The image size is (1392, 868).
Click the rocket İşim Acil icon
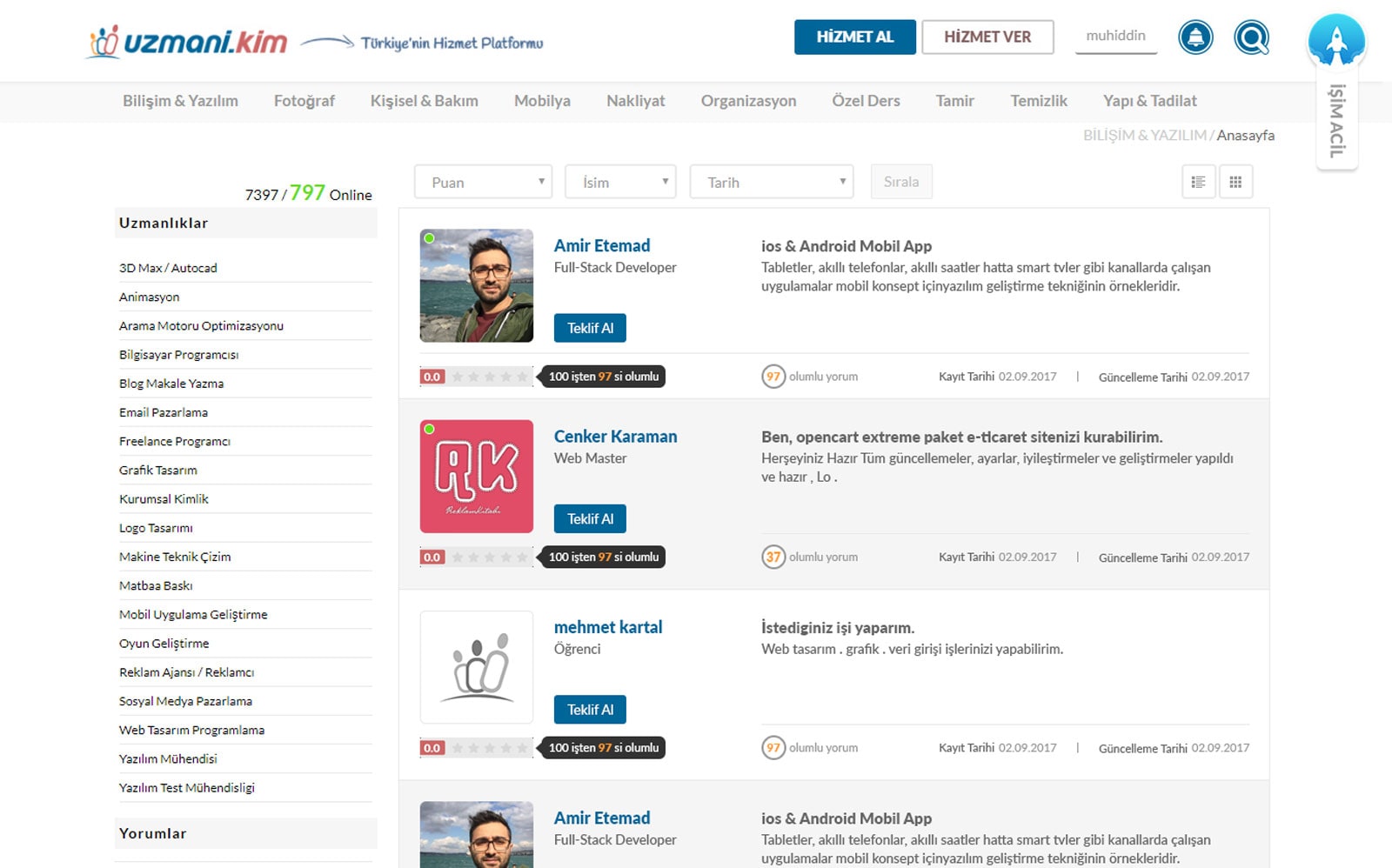(x=1336, y=41)
